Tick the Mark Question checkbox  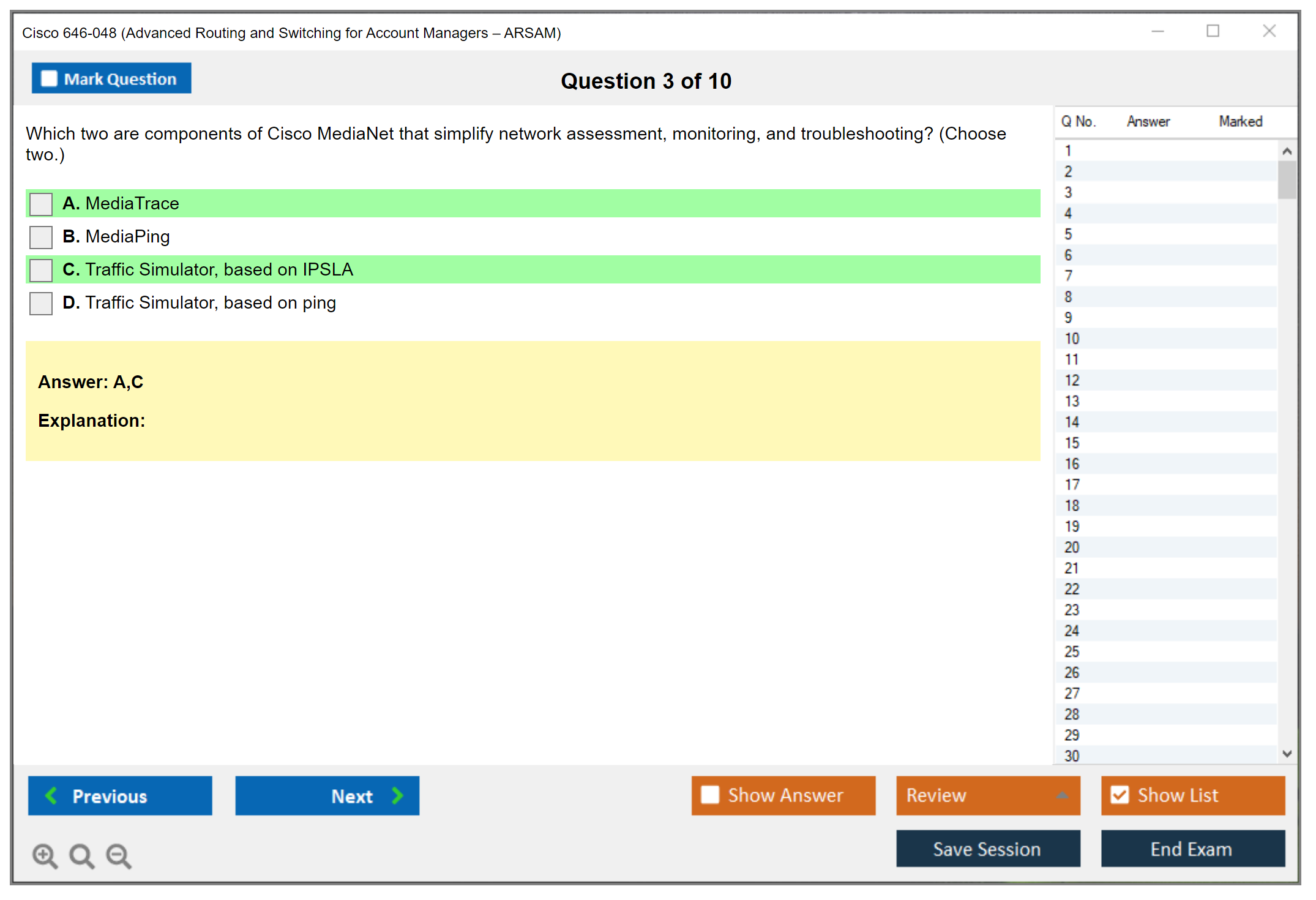coord(49,78)
